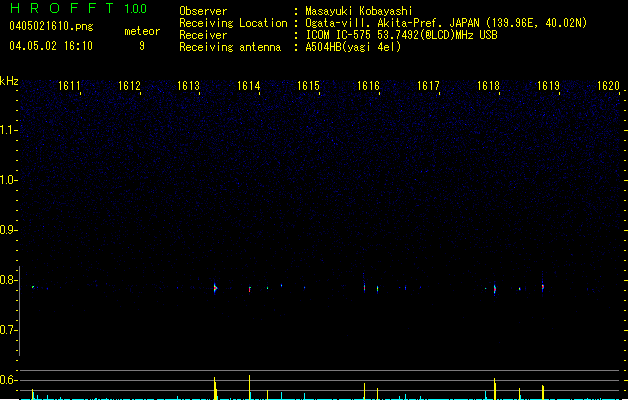
Task: Click the meteor echo just before 1614
Action: coord(250,289)
